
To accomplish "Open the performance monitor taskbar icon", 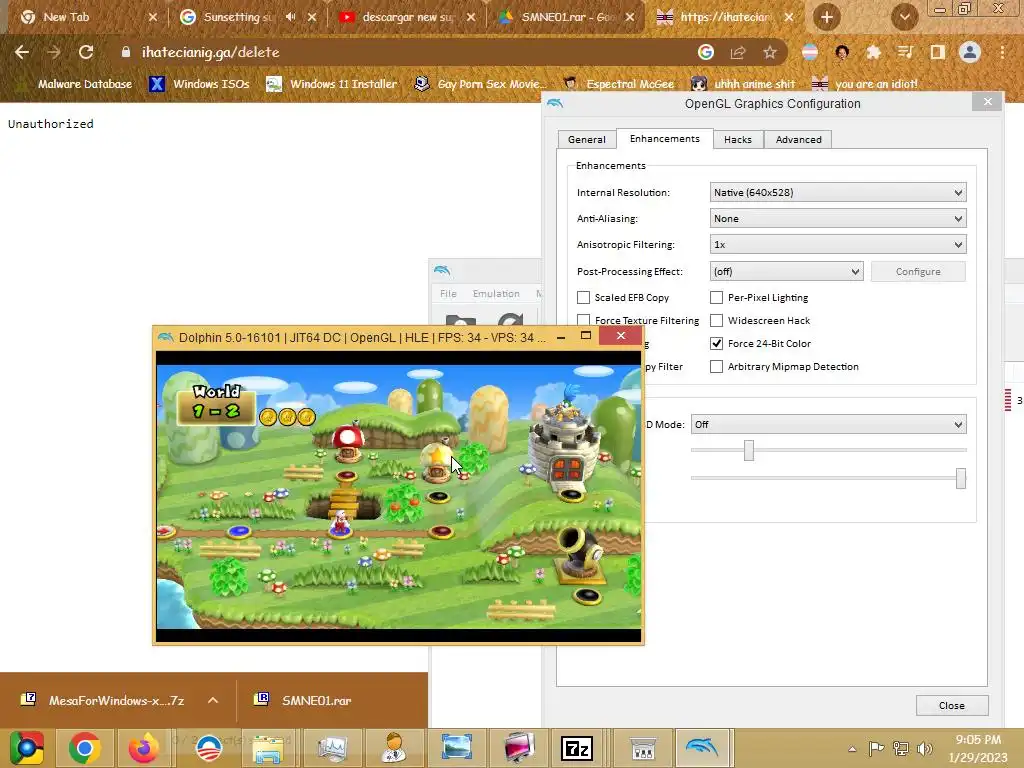I will [332, 748].
